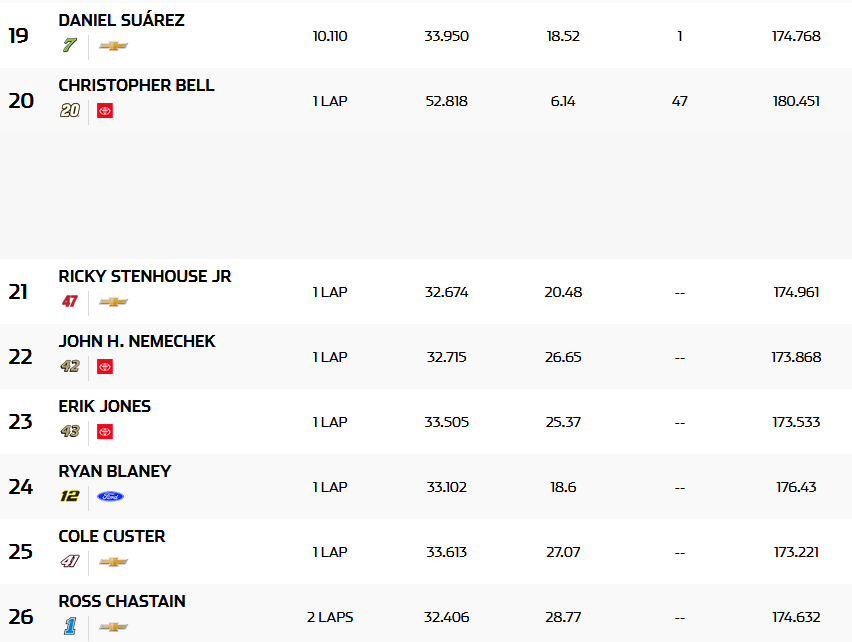Click the Chevrolet logo under Ricky Stenhouse Jr
Image resolution: width=852 pixels, height=642 pixels.
(x=113, y=302)
